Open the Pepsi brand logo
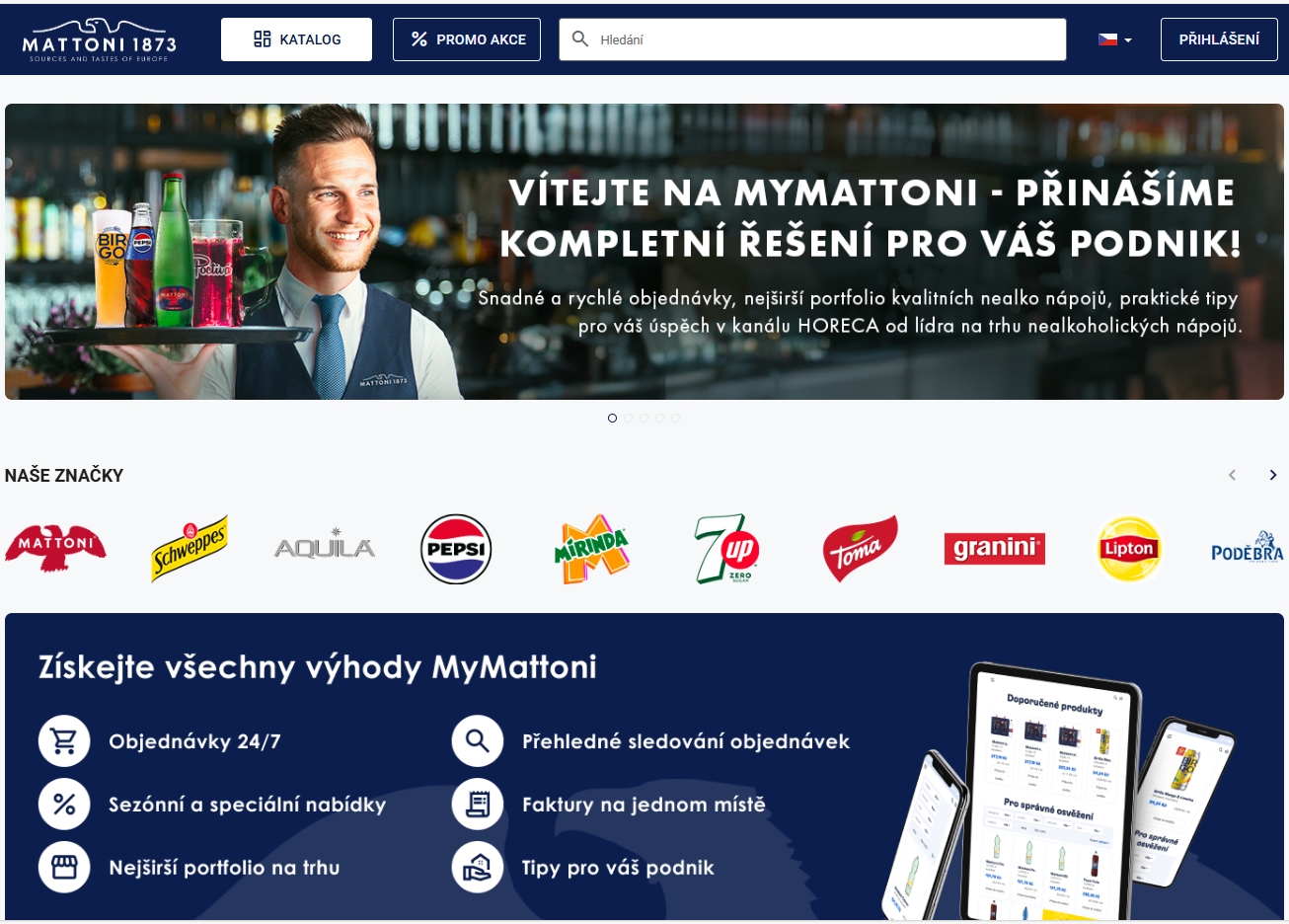The height and width of the screenshot is (924, 1289). click(x=456, y=549)
